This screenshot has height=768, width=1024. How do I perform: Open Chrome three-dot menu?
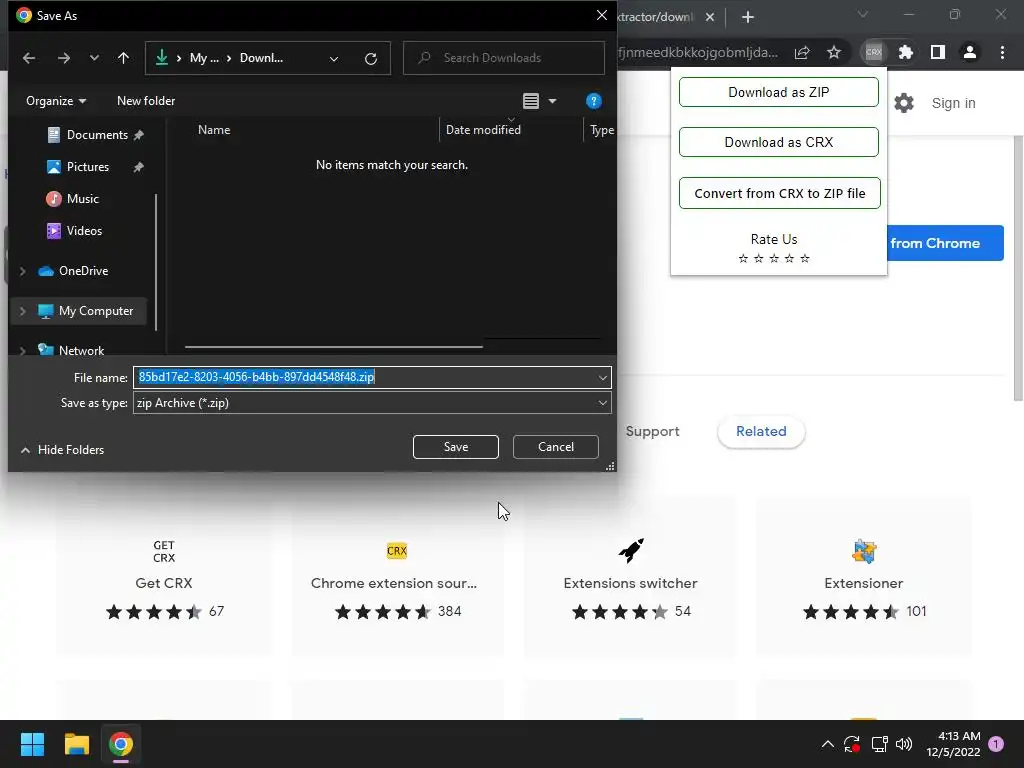(1002, 52)
